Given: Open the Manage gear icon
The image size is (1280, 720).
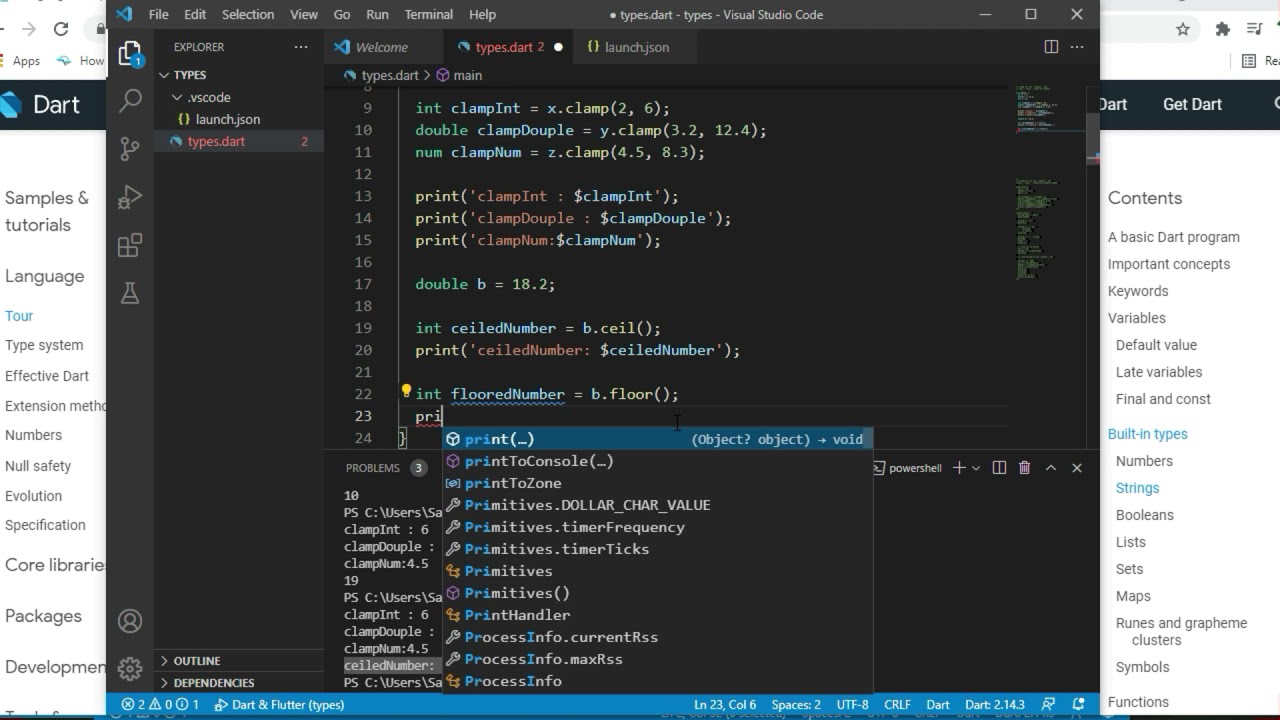Looking at the screenshot, I should (x=130, y=669).
